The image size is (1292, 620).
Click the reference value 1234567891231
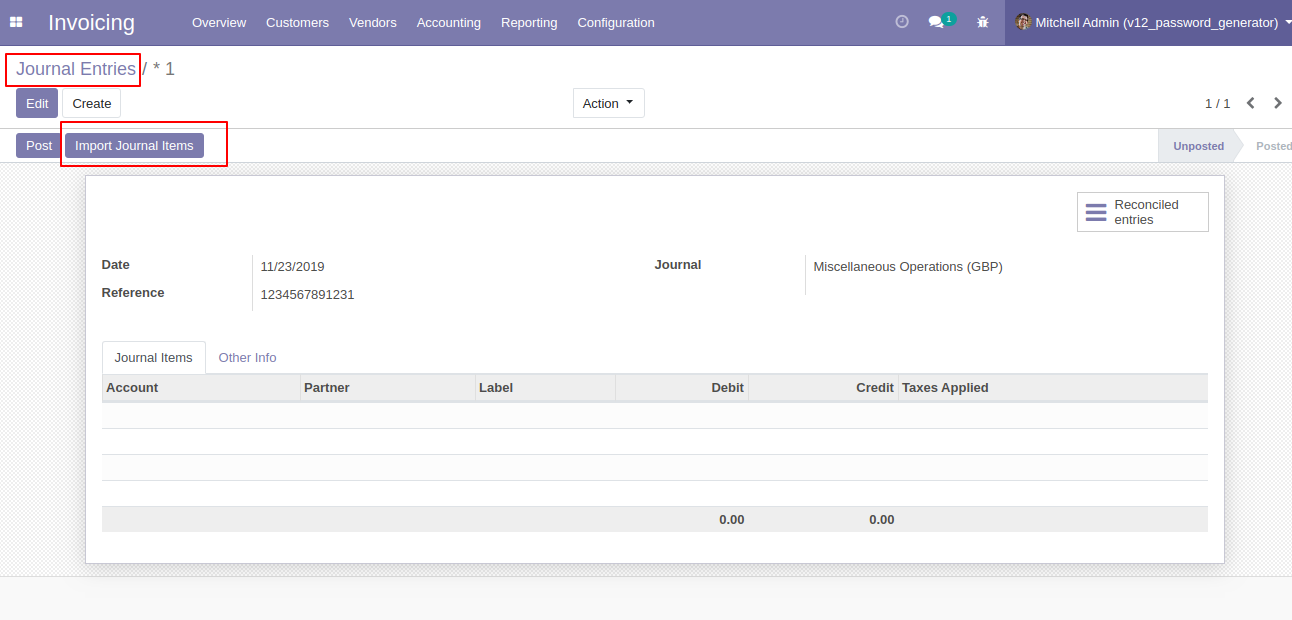(x=307, y=295)
